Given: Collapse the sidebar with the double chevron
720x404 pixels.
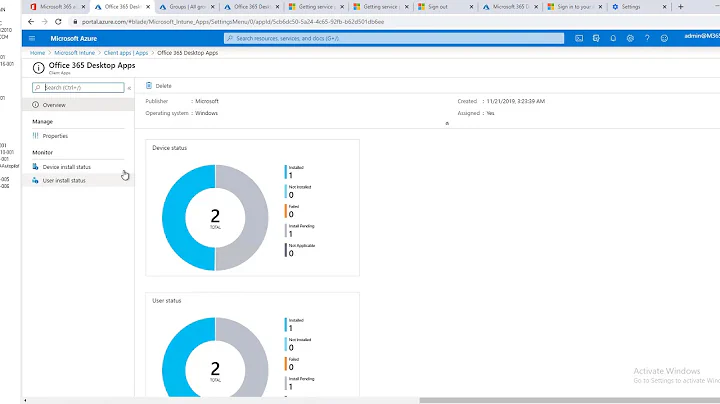Looking at the screenshot, I should point(129,88).
